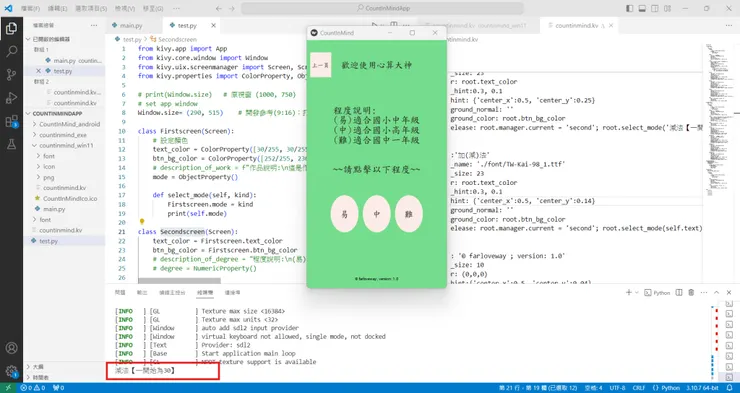Image resolution: width=740 pixels, height=393 pixels.
Task: Open the Explorer view in activity bar
Action: 11,29
